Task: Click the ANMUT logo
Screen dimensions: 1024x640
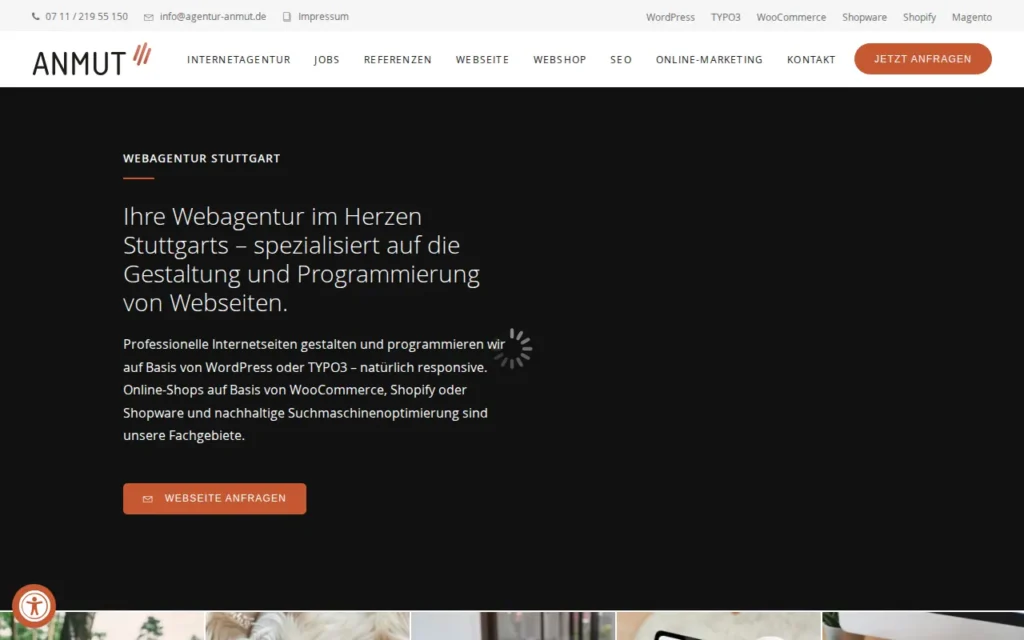Action: pyautogui.click(x=92, y=59)
